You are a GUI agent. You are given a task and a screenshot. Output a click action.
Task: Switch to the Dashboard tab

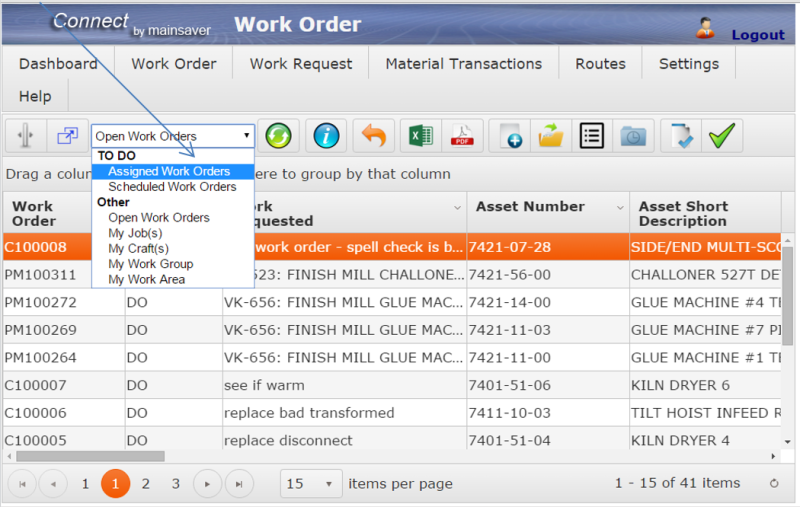click(58, 63)
